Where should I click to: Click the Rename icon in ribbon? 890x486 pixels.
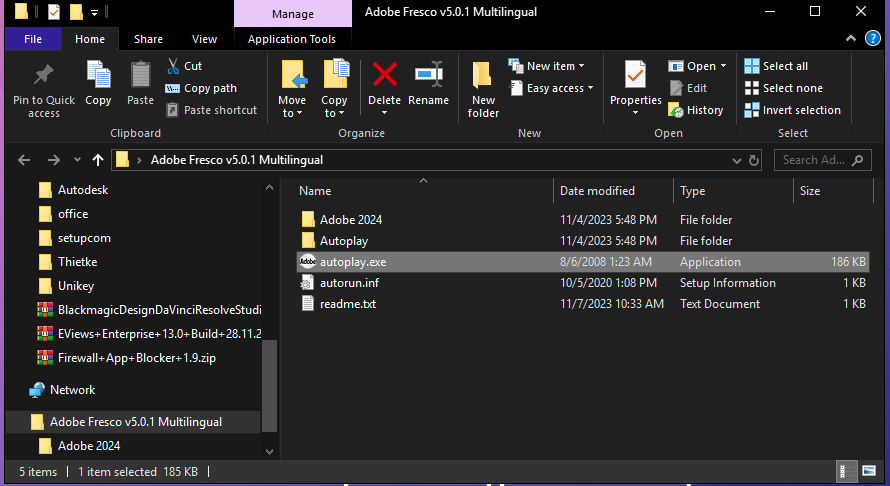[428, 76]
